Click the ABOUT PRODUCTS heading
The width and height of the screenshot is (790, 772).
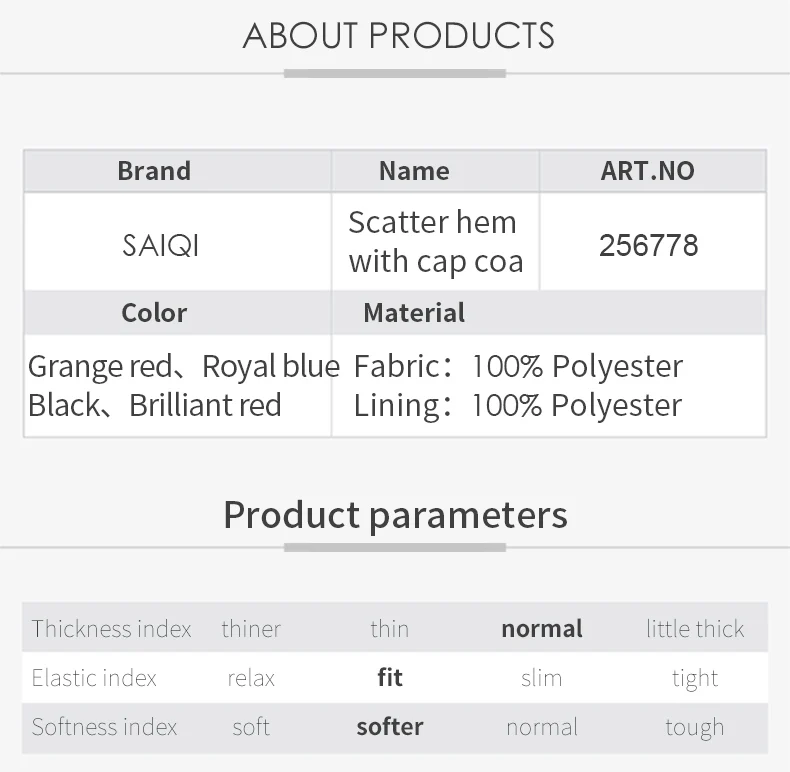[x=398, y=36]
